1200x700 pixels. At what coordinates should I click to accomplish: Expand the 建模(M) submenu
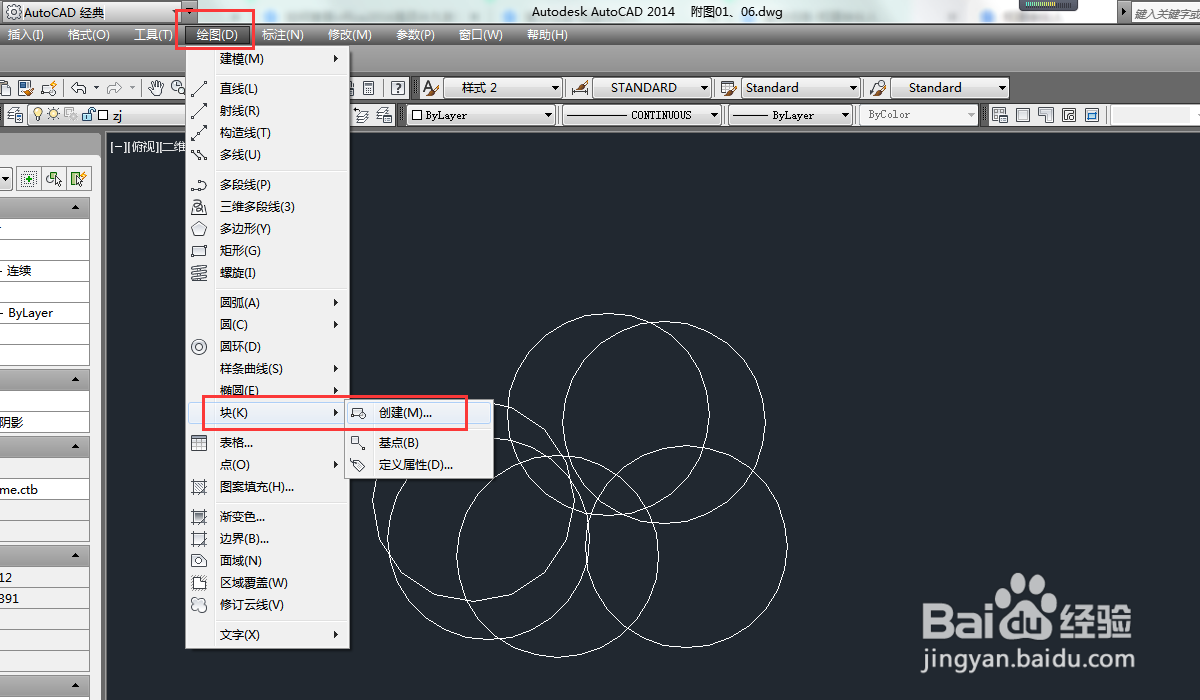[267, 59]
